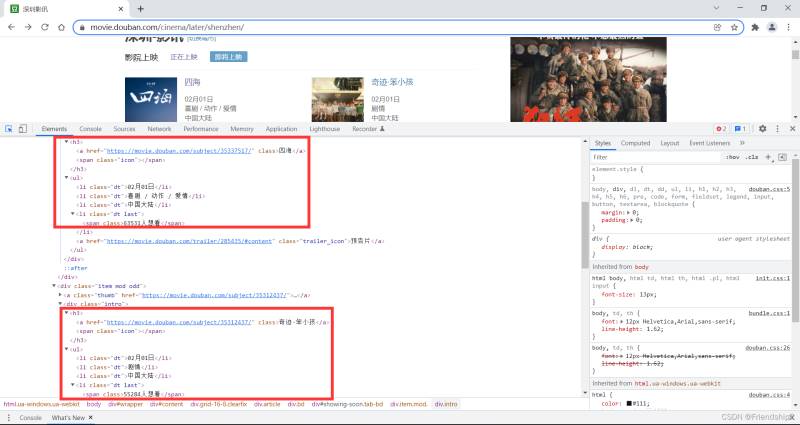Screen dimensions: 800x425
Task: Collapse the div item mod odd node
Action: [x=54, y=286]
